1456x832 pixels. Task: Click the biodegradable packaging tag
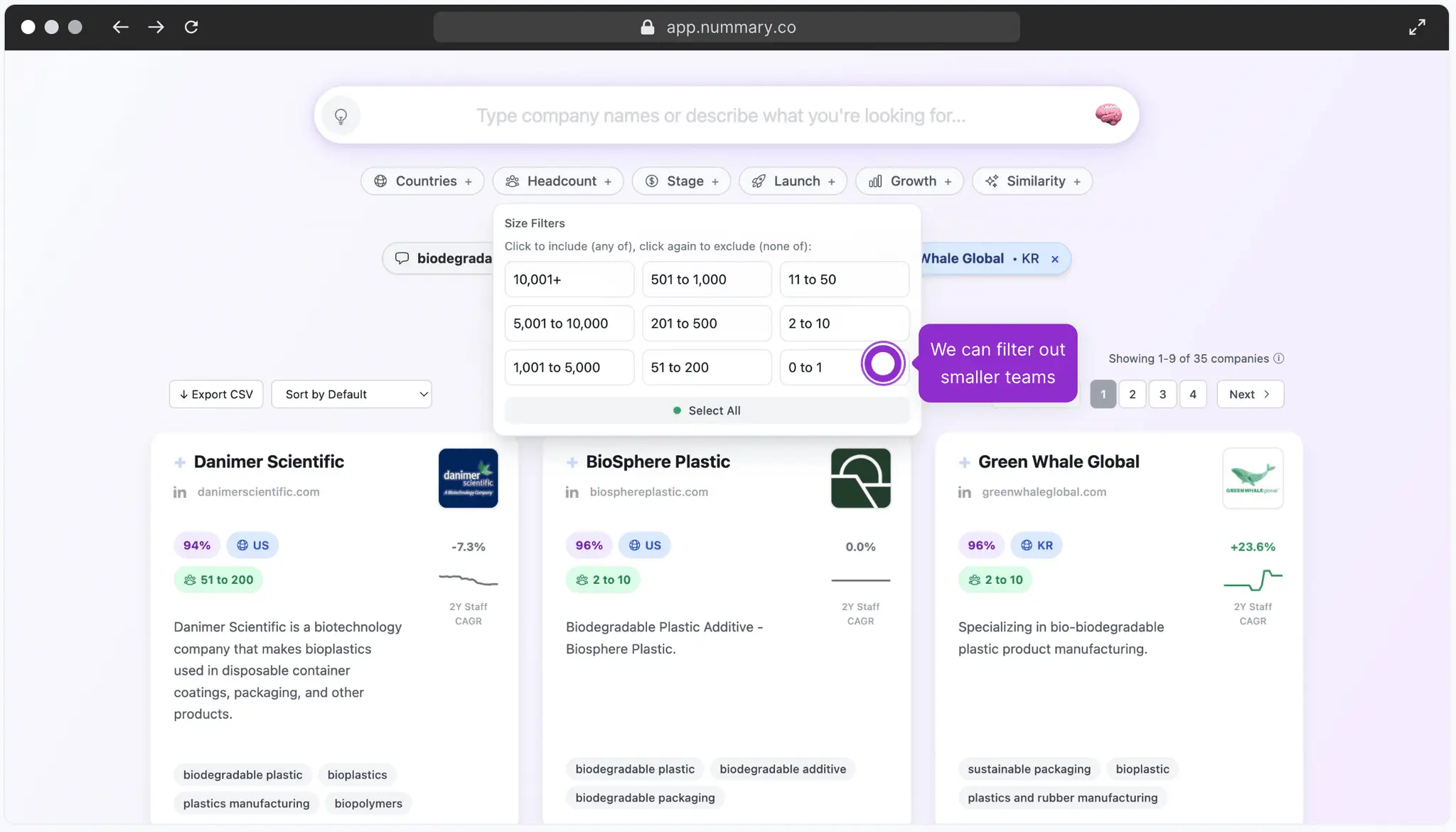click(x=645, y=798)
